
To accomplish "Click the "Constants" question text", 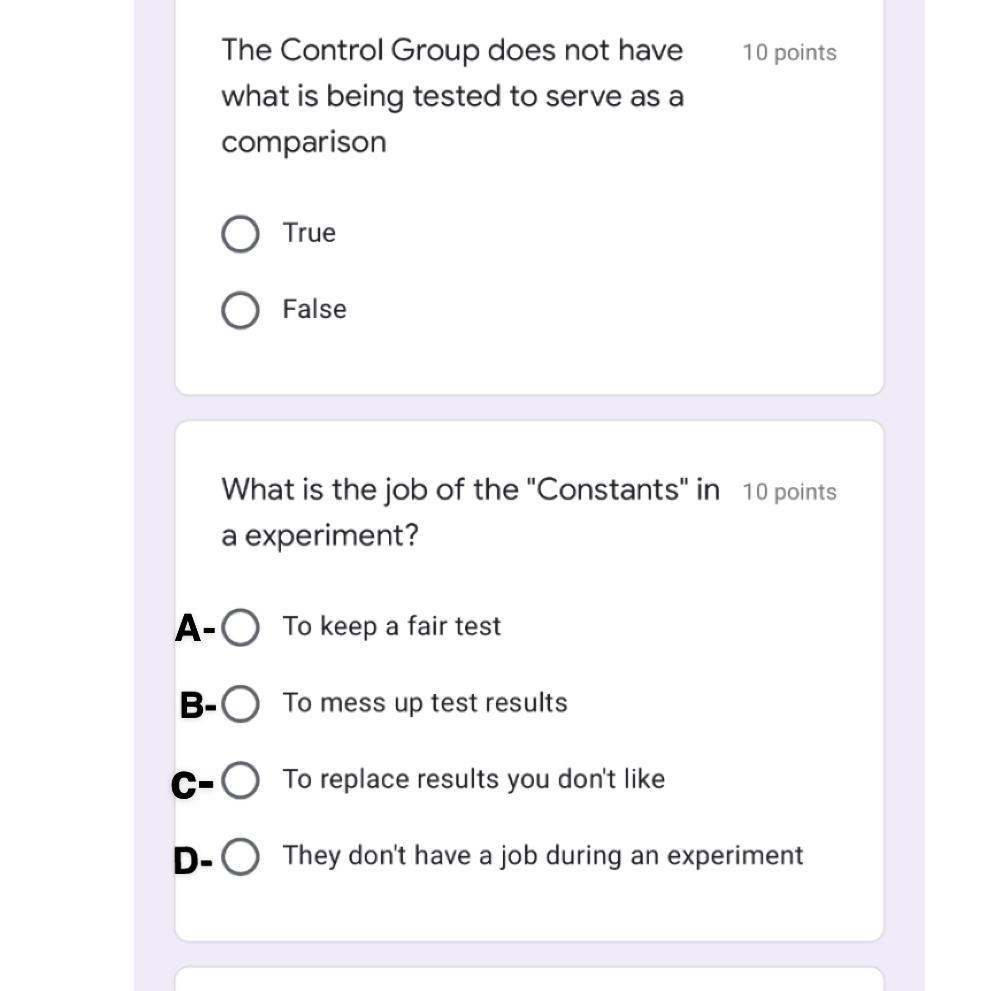I will [x=470, y=511].
